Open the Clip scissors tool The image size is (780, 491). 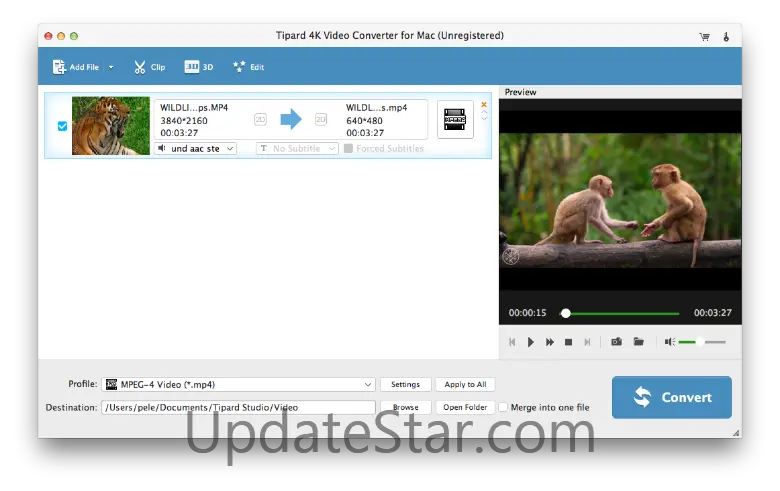pos(149,67)
